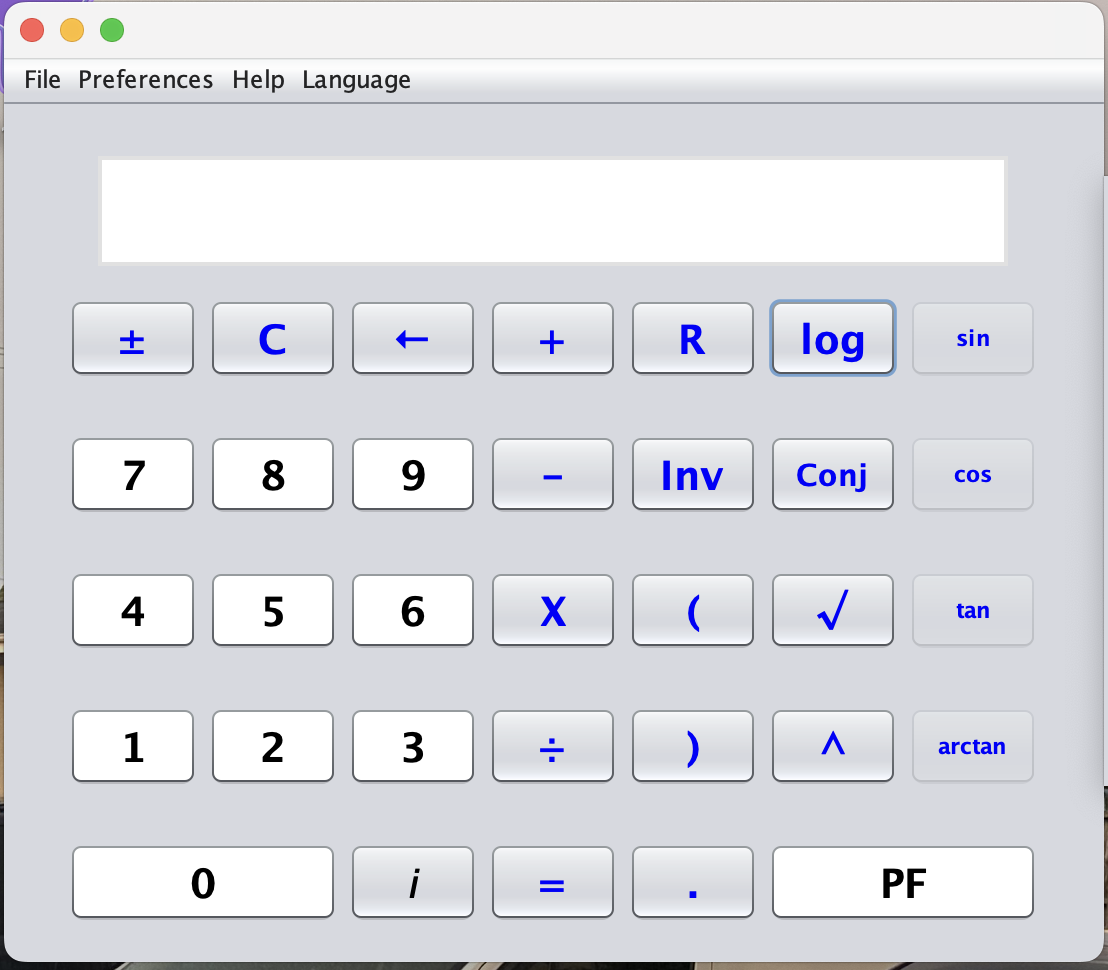Viewport: 1108px width, 970px height.
Task: Click the C clear button
Action: click(x=272, y=339)
